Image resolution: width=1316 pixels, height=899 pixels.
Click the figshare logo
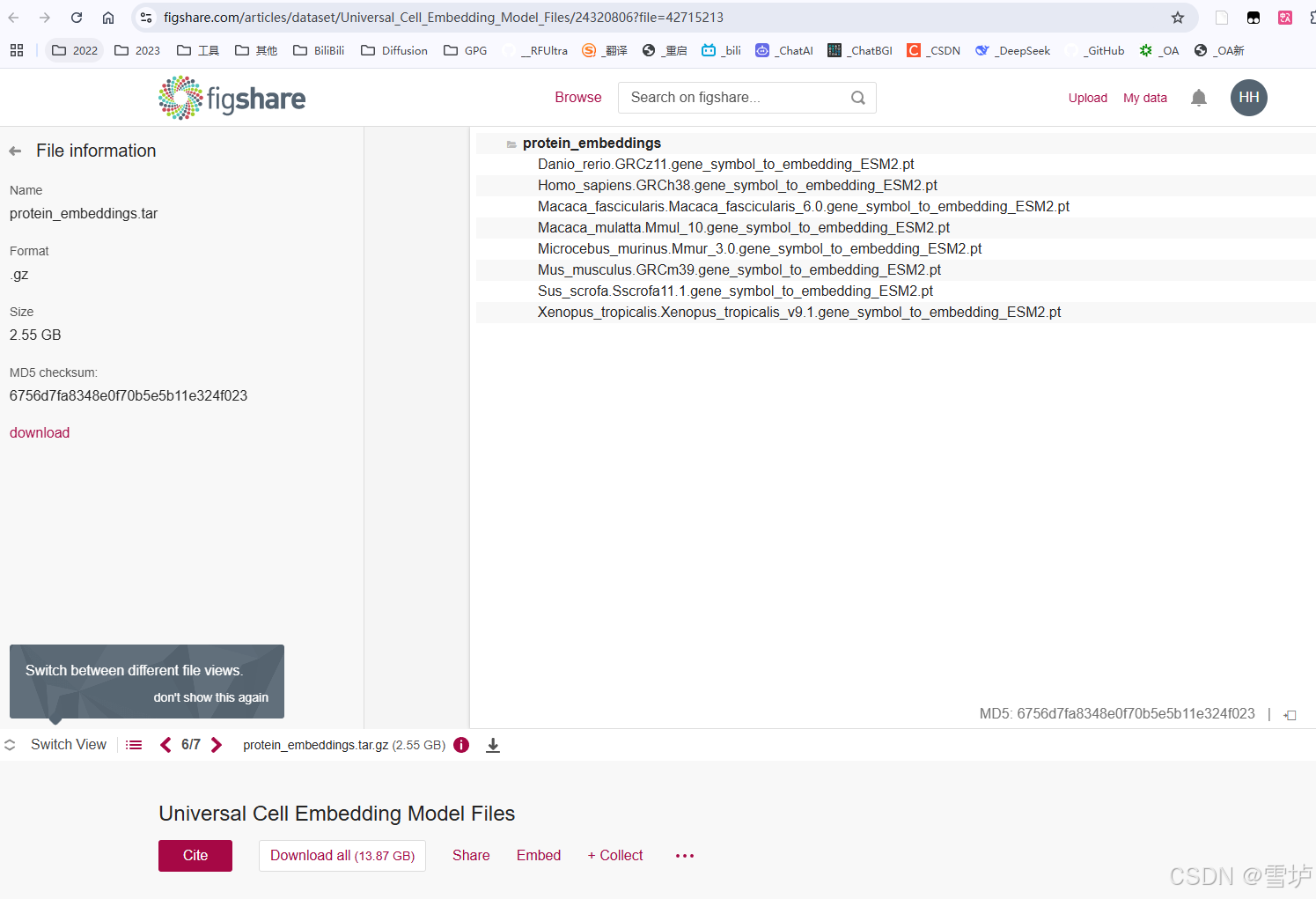tap(232, 98)
